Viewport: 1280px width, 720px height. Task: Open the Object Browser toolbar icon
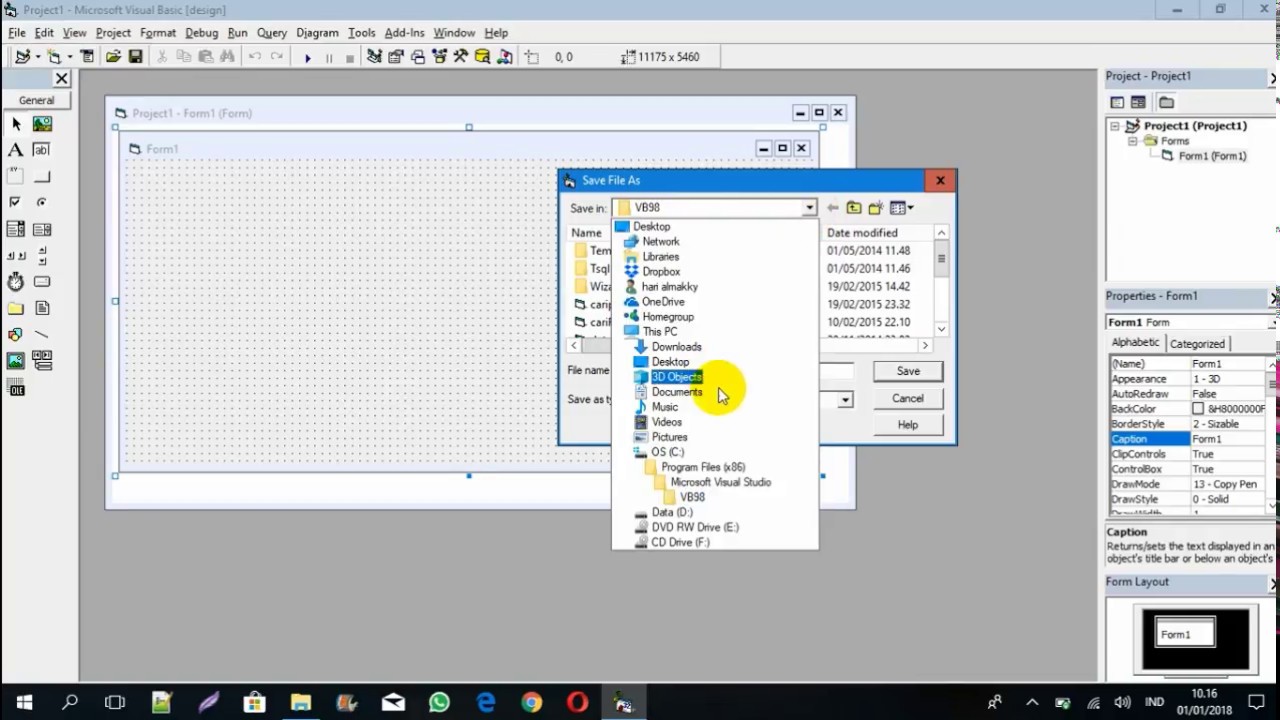pos(439,57)
